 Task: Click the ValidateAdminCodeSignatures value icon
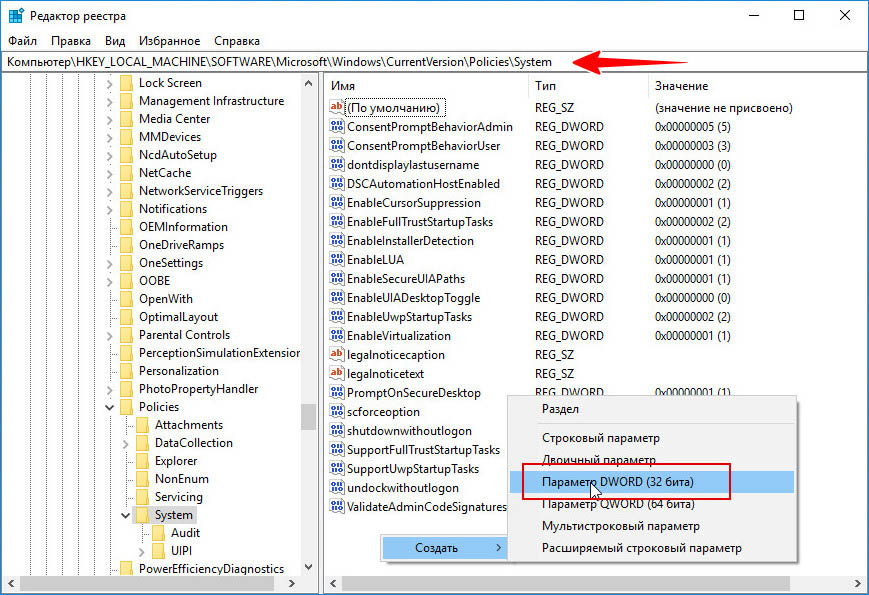(x=336, y=506)
